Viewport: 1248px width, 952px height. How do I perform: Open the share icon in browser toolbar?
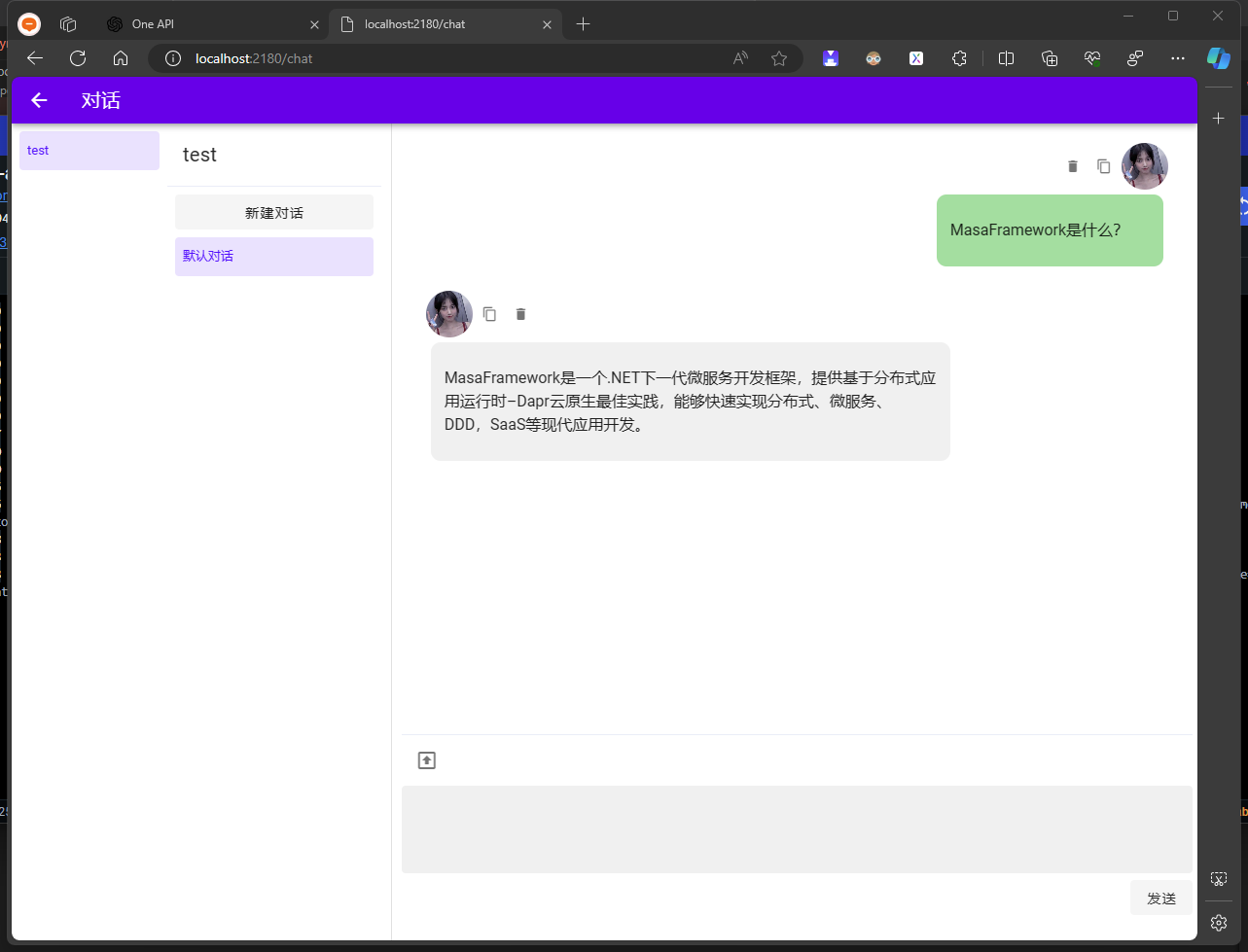tap(1135, 58)
